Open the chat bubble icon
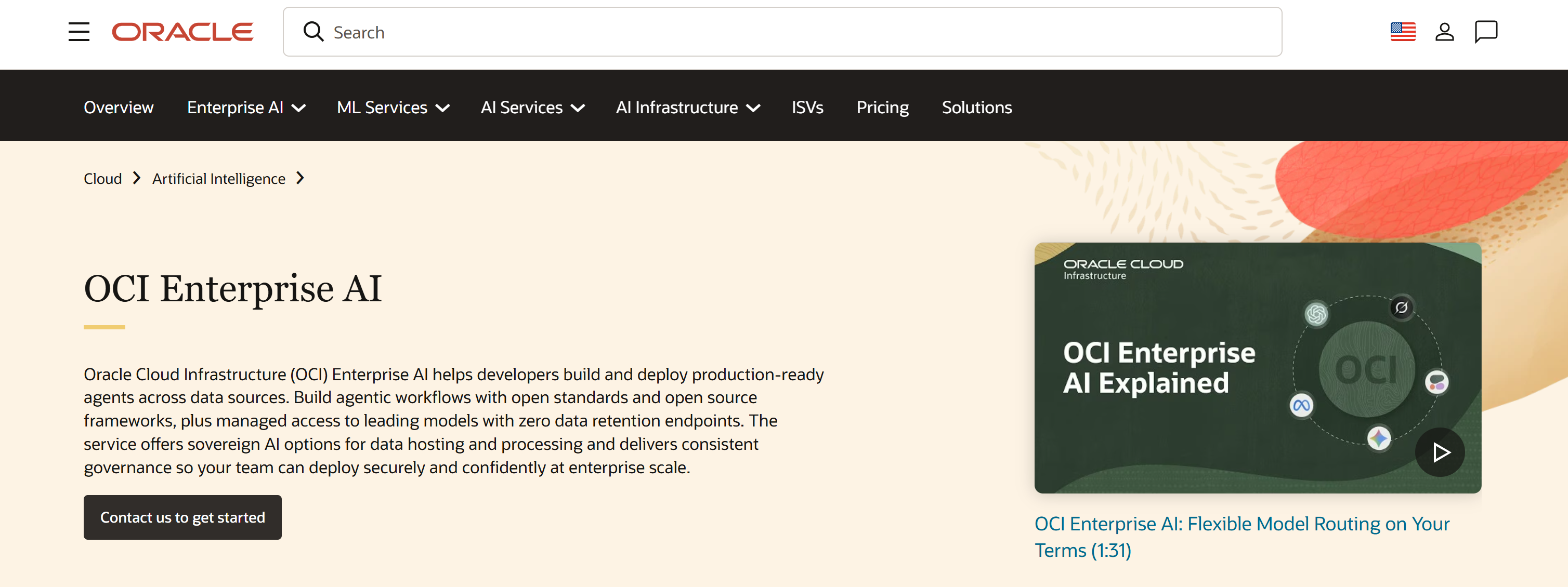The image size is (1568, 587). click(1486, 32)
